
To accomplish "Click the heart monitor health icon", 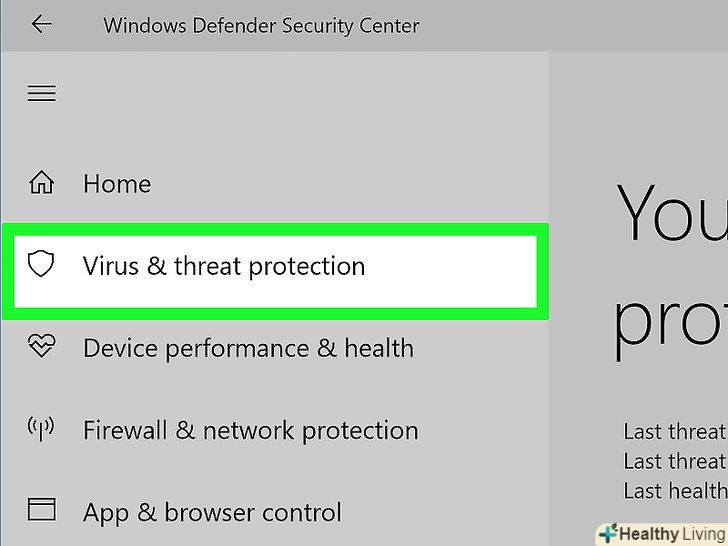I will point(41,347).
